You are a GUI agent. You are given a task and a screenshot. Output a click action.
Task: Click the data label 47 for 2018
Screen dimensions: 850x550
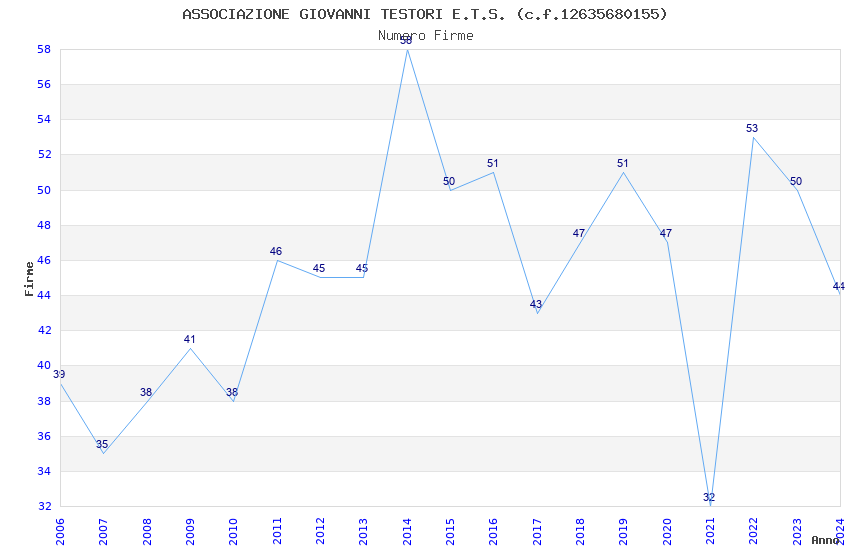click(x=579, y=234)
